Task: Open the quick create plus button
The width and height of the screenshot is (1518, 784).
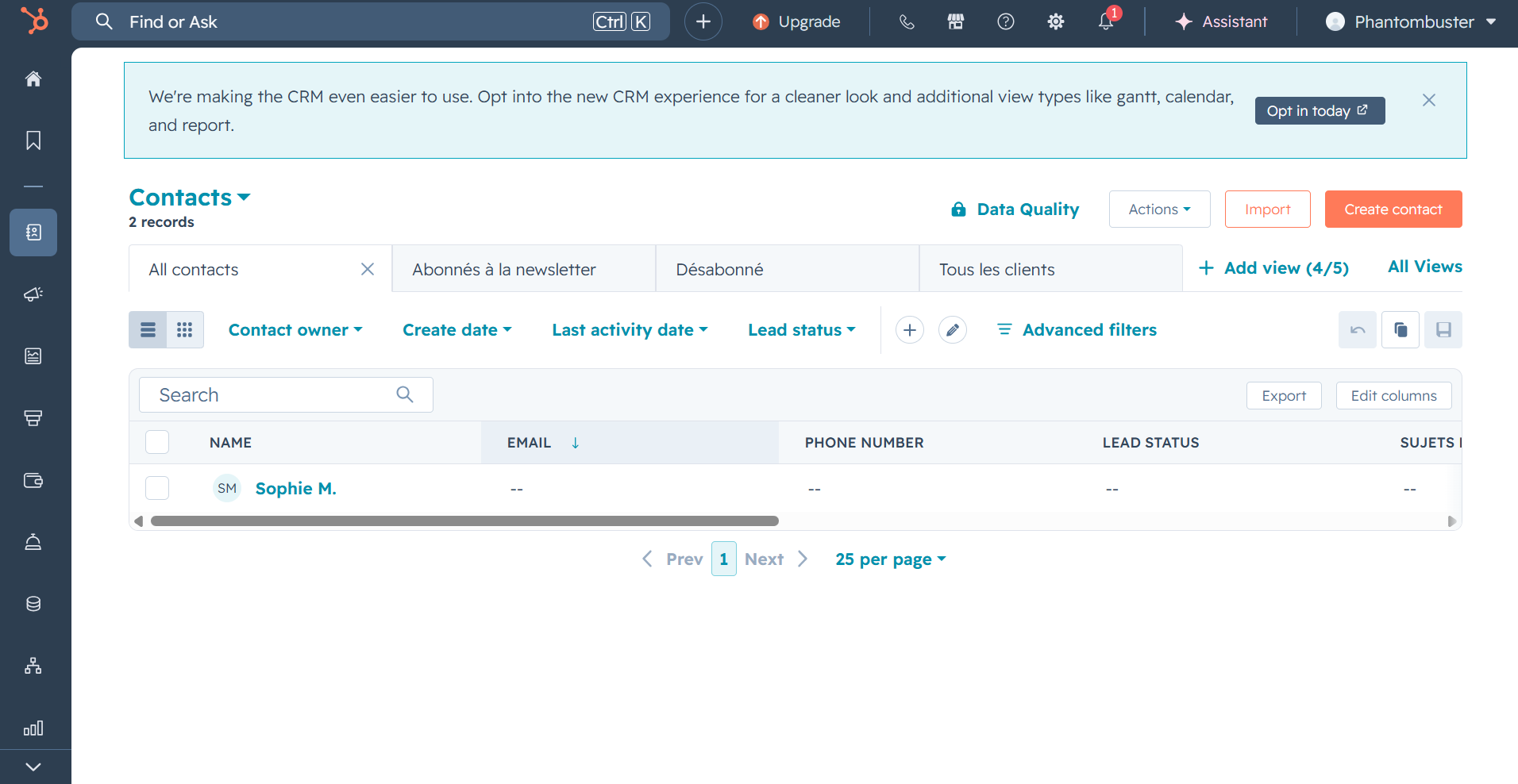Action: [703, 21]
